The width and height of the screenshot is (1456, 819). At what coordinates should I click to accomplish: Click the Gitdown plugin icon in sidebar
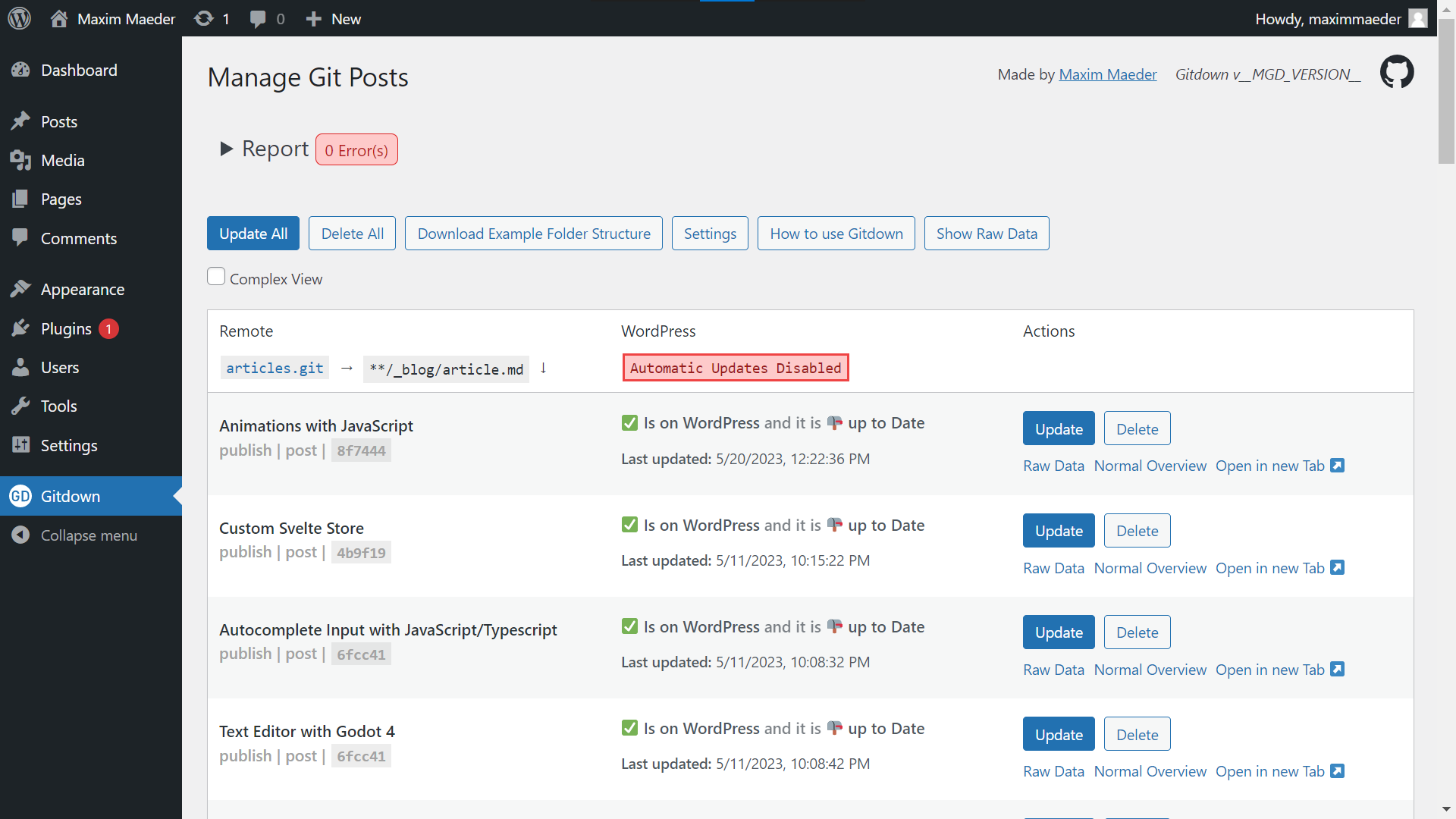click(20, 496)
